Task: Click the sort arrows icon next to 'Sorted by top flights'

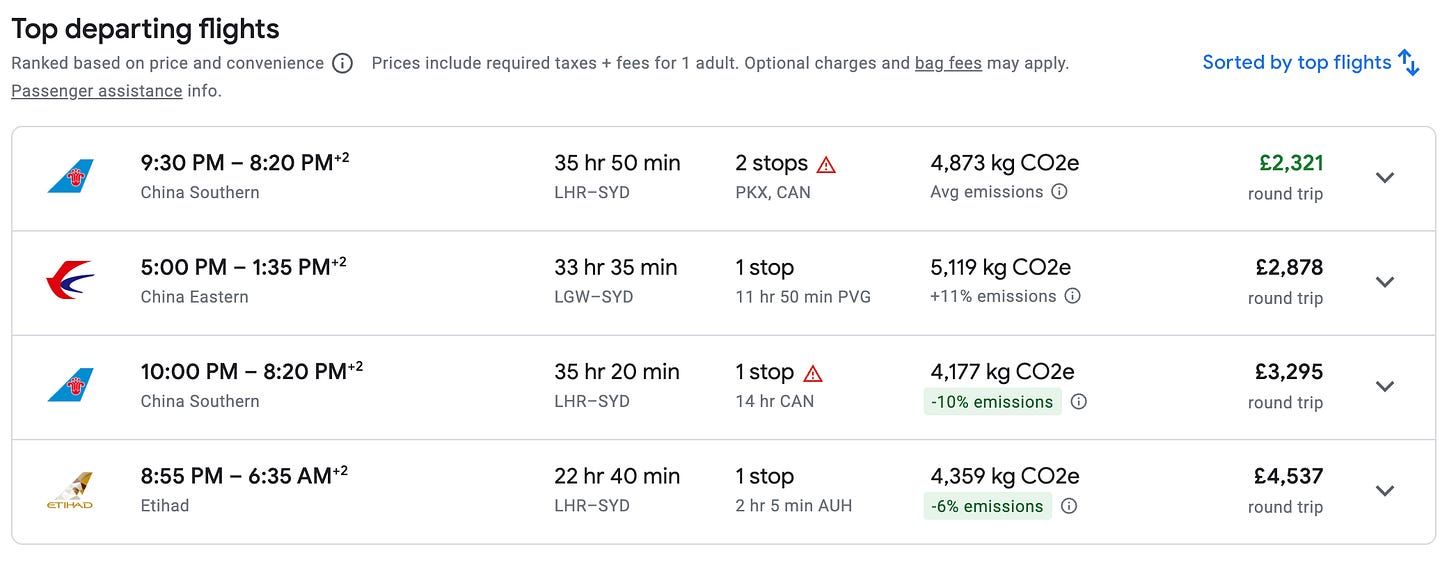Action: click(1409, 63)
